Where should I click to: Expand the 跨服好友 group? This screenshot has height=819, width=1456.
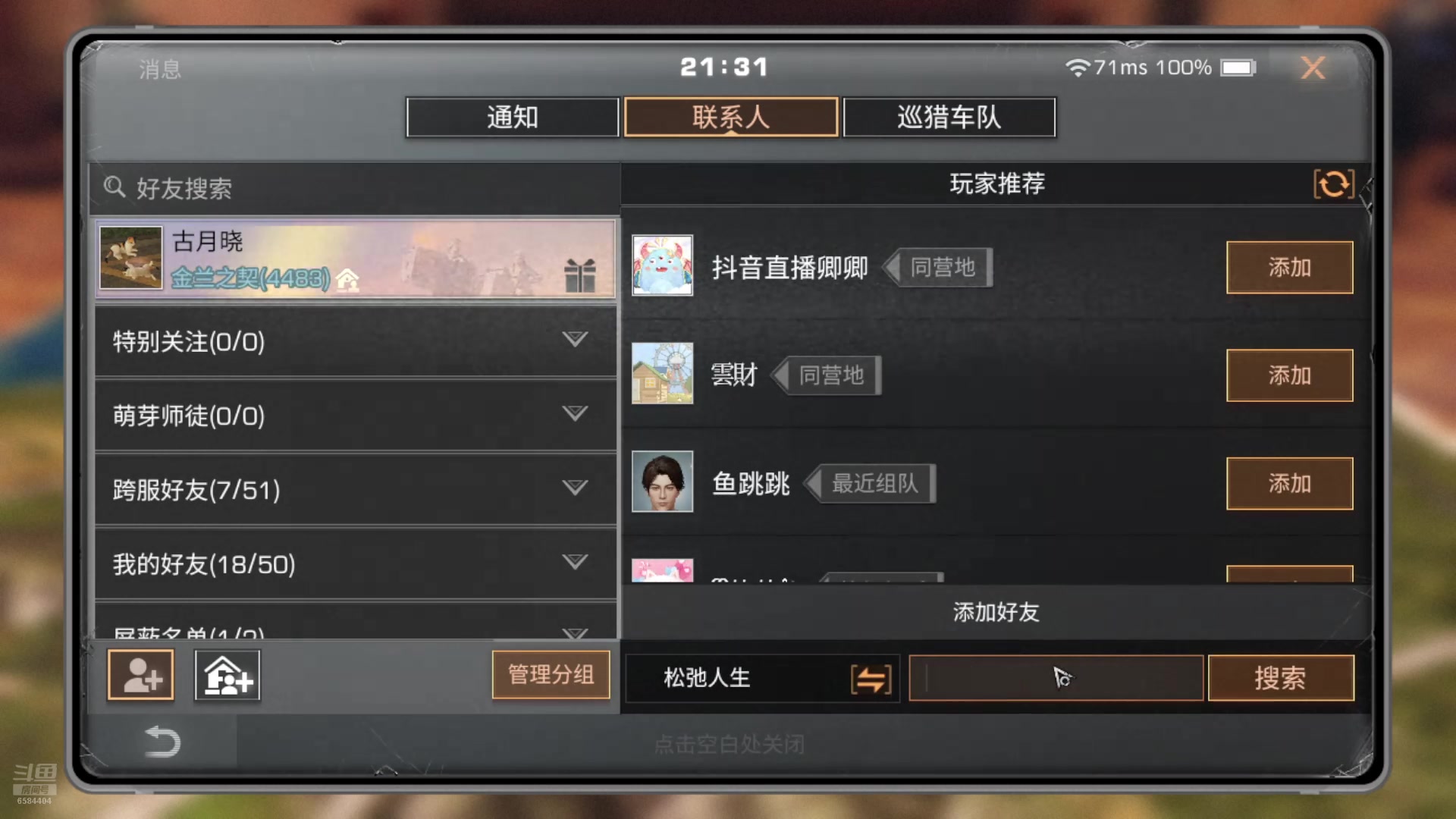pos(356,490)
